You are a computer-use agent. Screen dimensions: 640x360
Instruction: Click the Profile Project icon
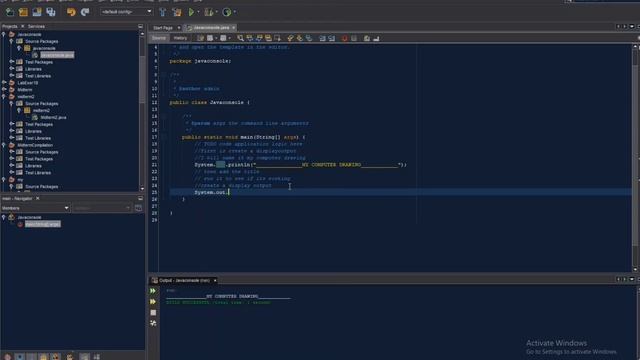click(227, 12)
